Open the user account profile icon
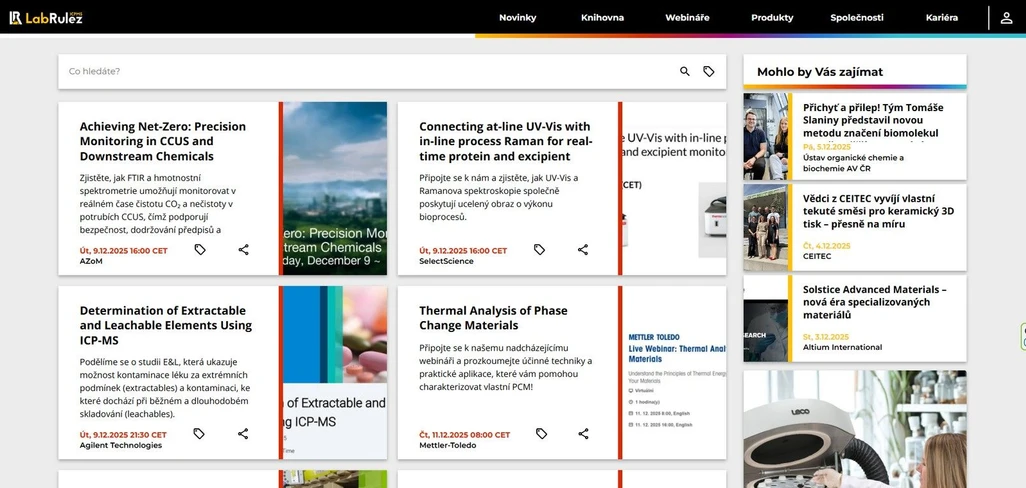This screenshot has width=1026, height=488. [x=1006, y=18]
